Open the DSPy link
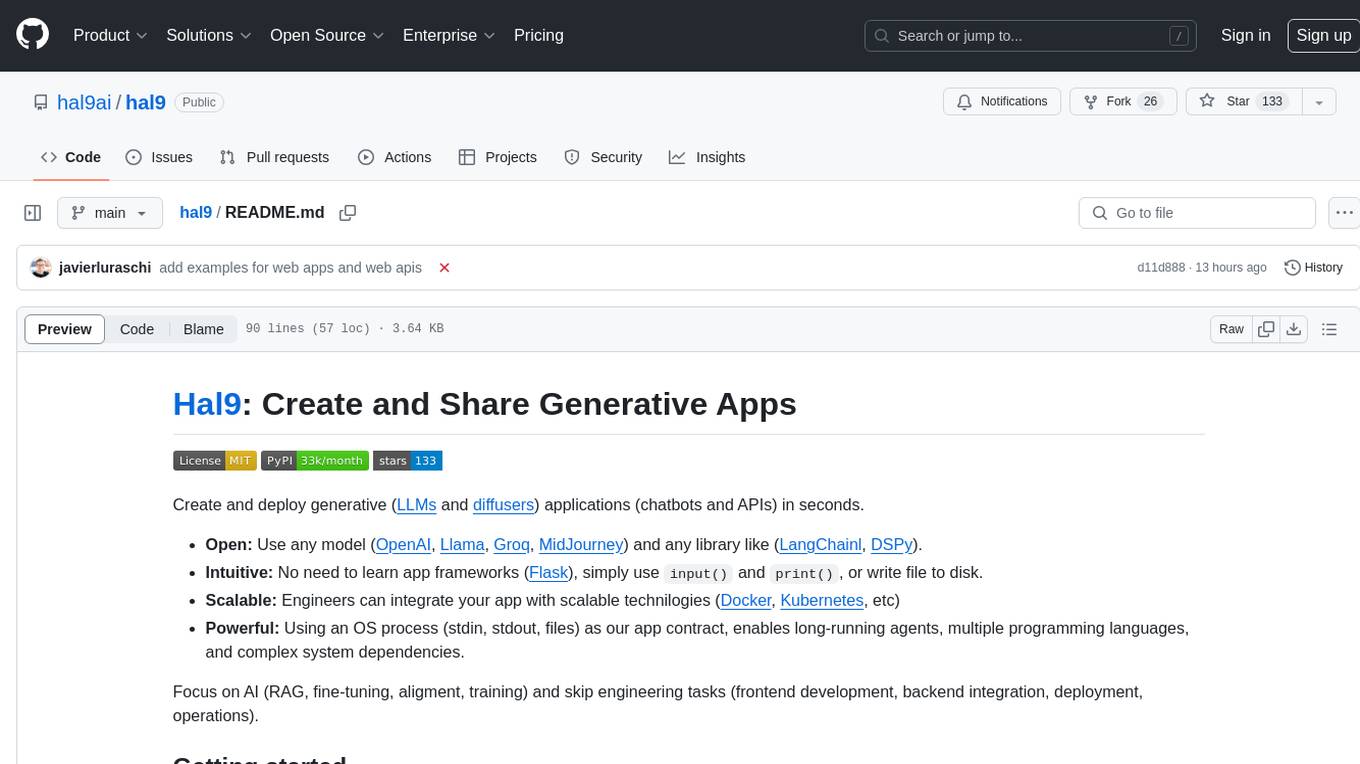The width and height of the screenshot is (1360, 764). pos(891,545)
